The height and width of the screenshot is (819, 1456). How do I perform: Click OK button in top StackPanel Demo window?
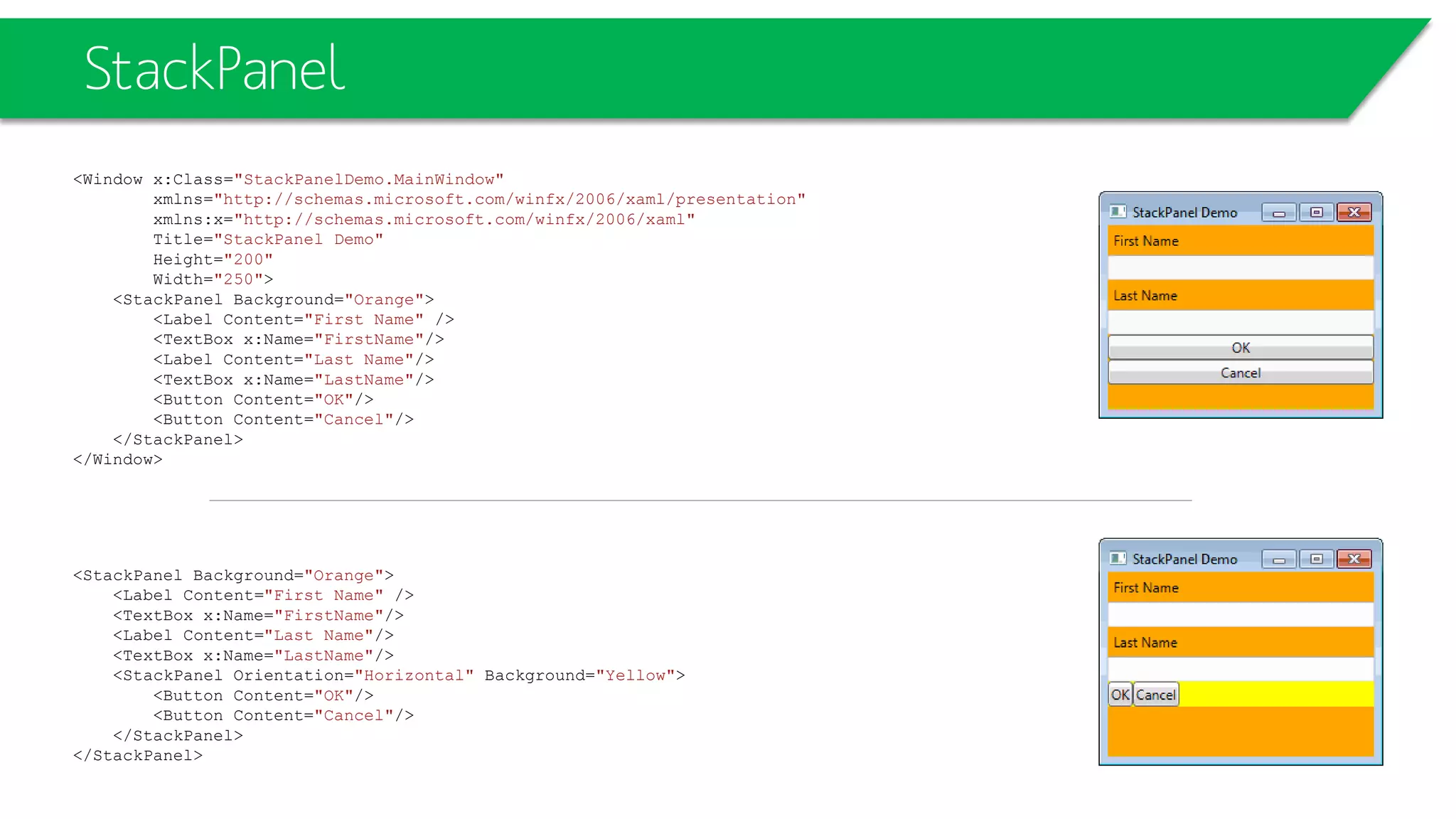click(1241, 347)
